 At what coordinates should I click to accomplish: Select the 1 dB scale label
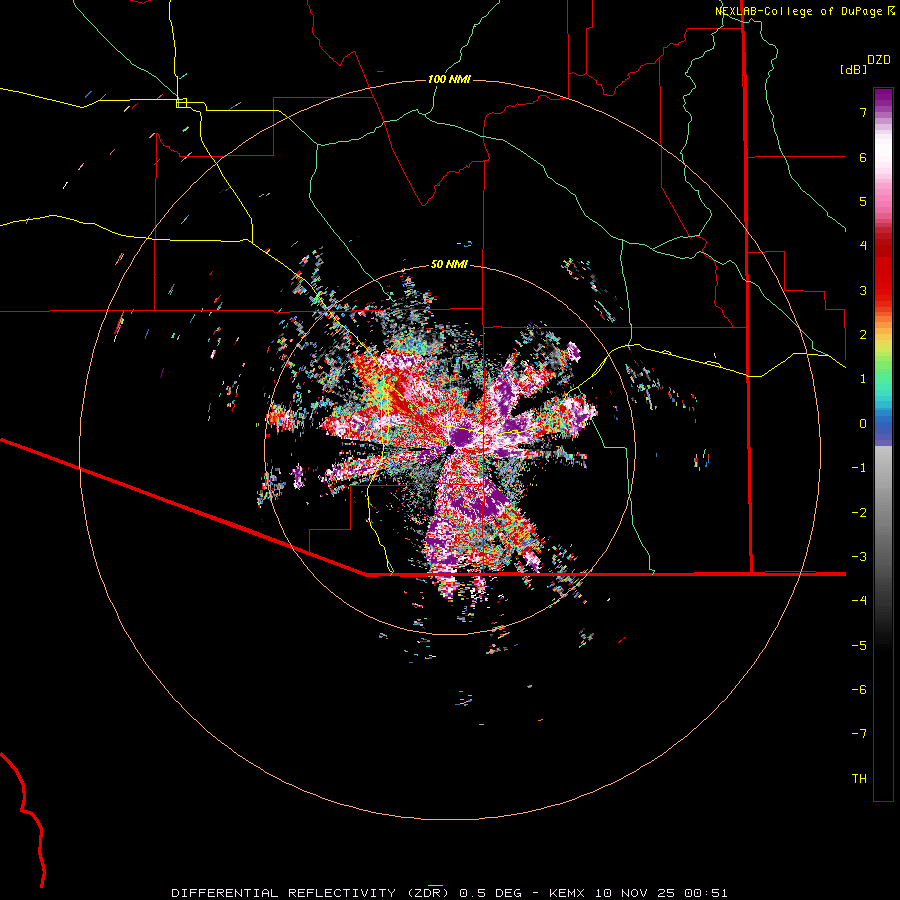tap(863, 379)
